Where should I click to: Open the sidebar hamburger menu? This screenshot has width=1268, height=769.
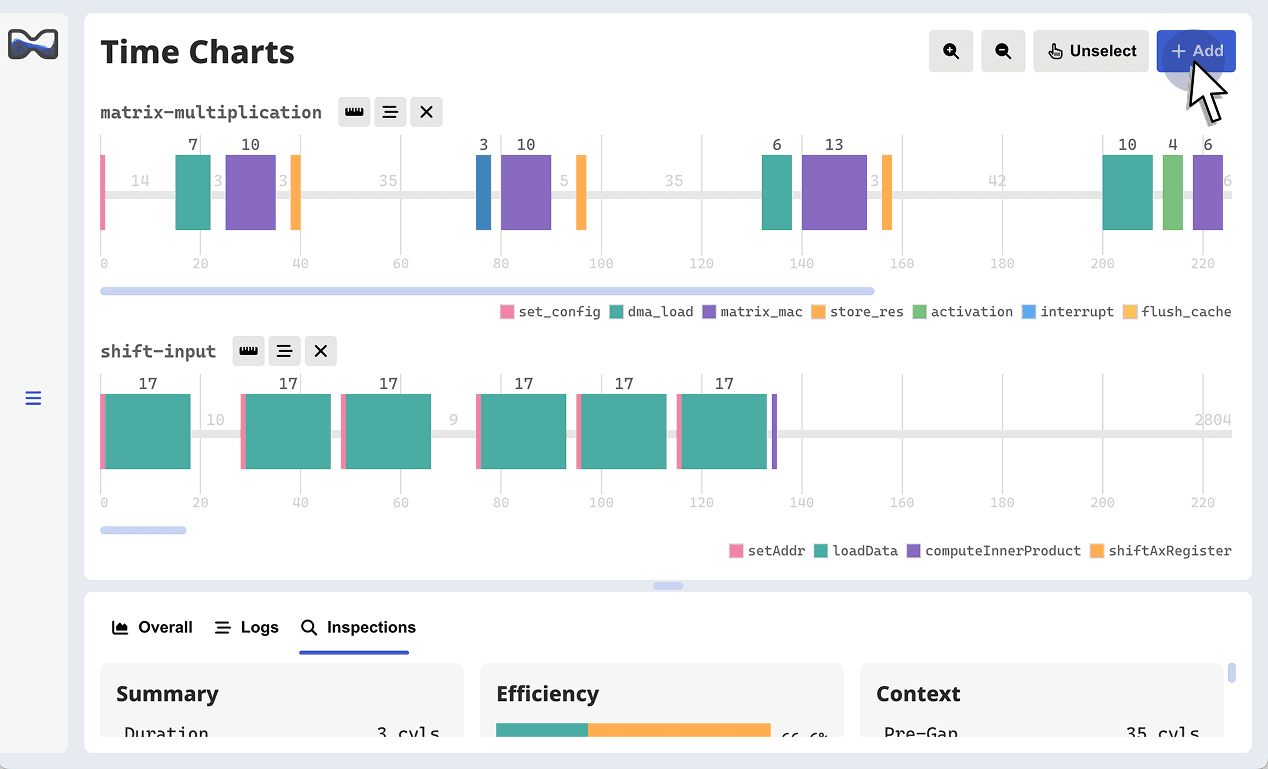pos(33,398)
